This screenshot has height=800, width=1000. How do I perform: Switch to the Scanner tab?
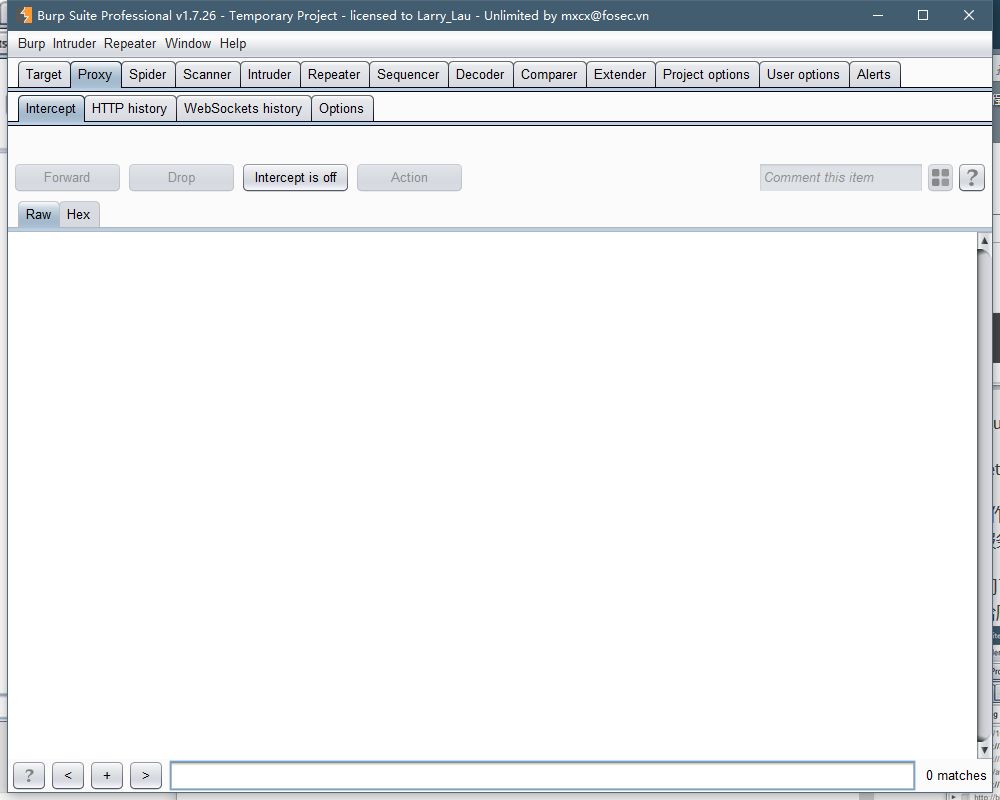coord(207,74)
